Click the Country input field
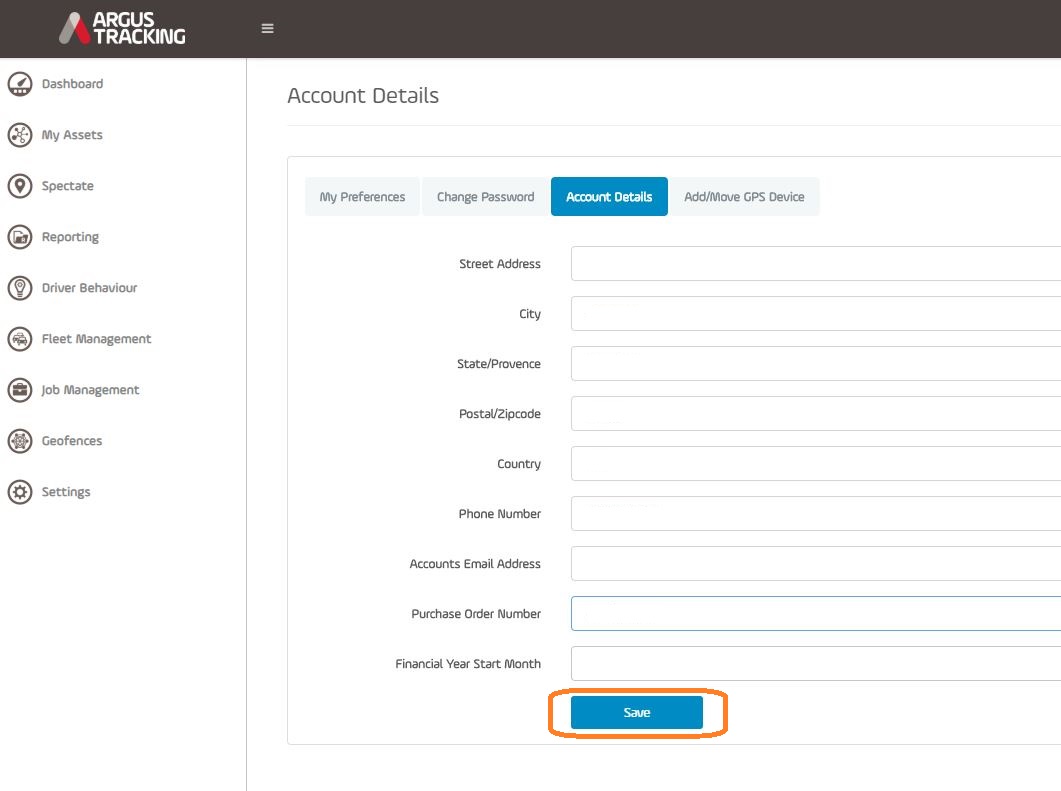Screen dimensions: 1061x791 815,464
